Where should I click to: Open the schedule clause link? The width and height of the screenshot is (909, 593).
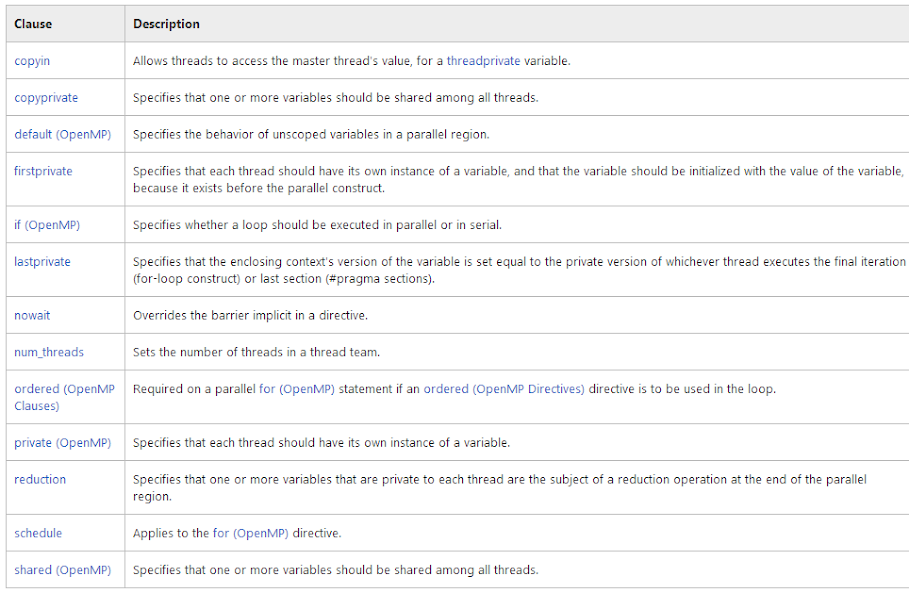click(x=38, y=533)
